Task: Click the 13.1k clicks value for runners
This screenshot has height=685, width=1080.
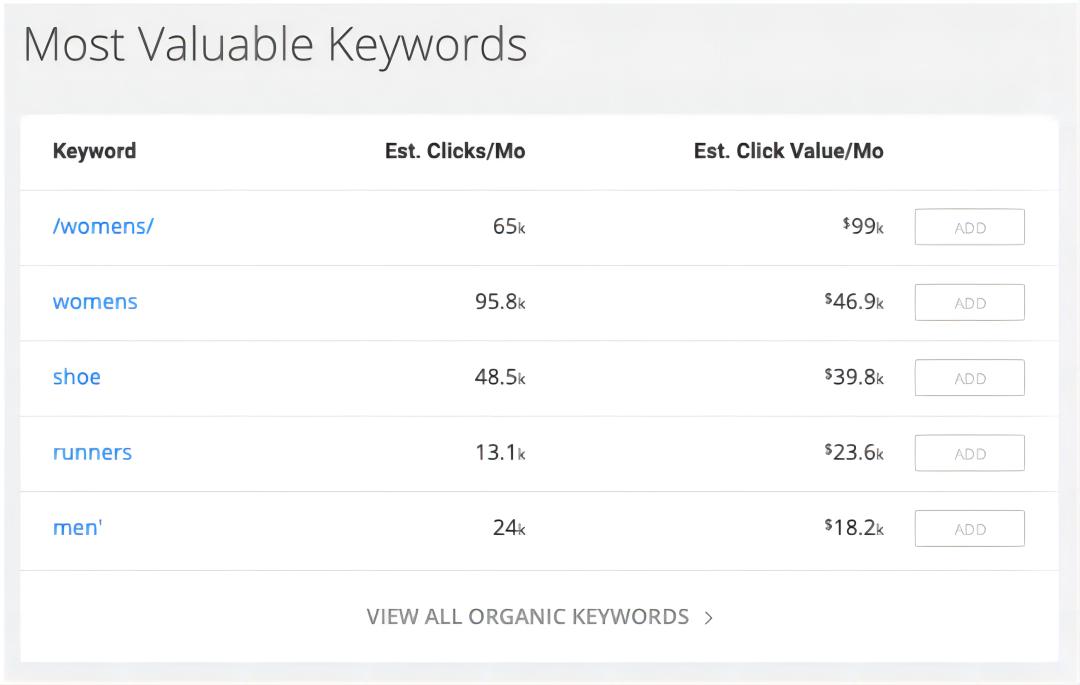Action: click(x=499, y=453)
